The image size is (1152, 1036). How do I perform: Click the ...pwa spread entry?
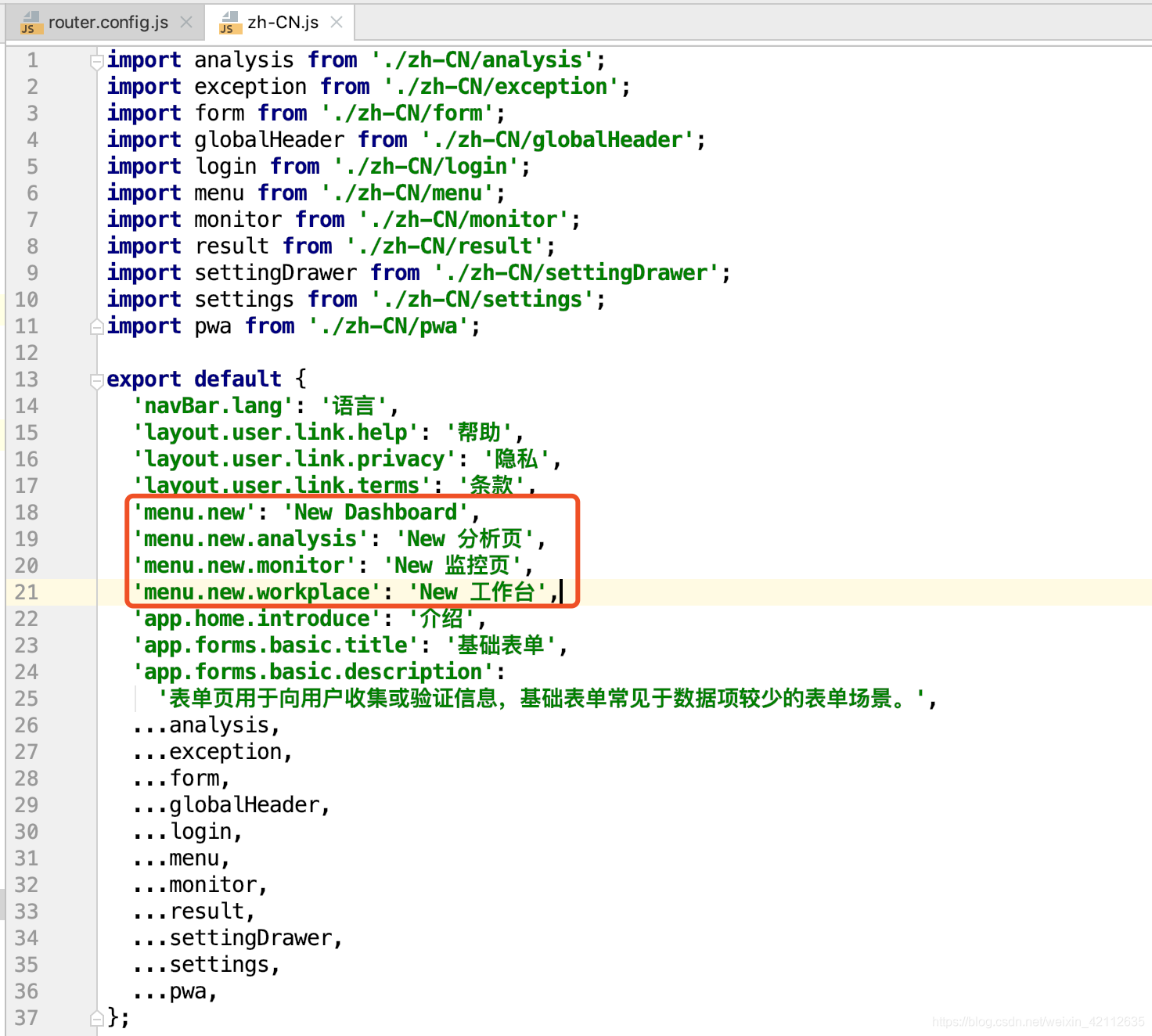tap(169, 991)
